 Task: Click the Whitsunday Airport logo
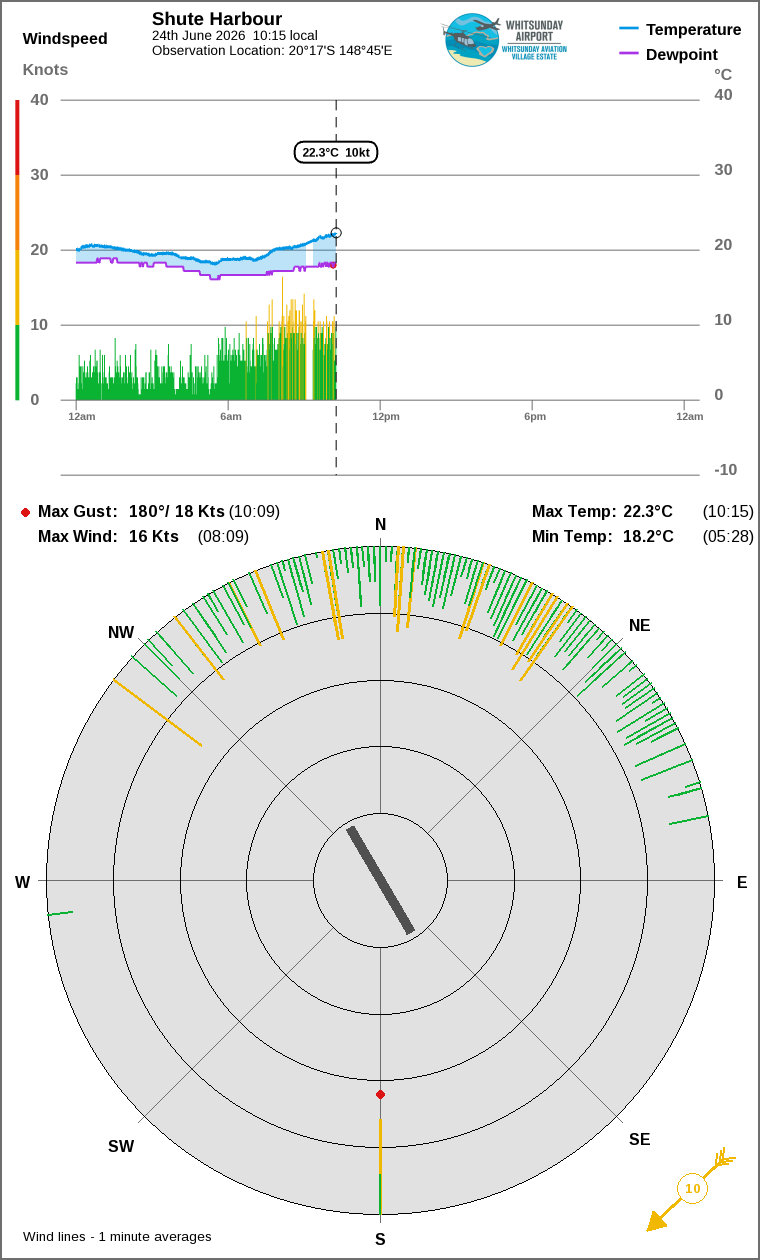click(507, 40)
